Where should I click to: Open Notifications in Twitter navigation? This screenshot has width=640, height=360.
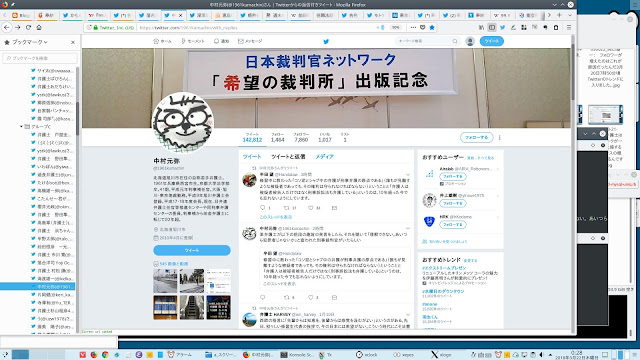pyautogui.click(x=222, y=41)
